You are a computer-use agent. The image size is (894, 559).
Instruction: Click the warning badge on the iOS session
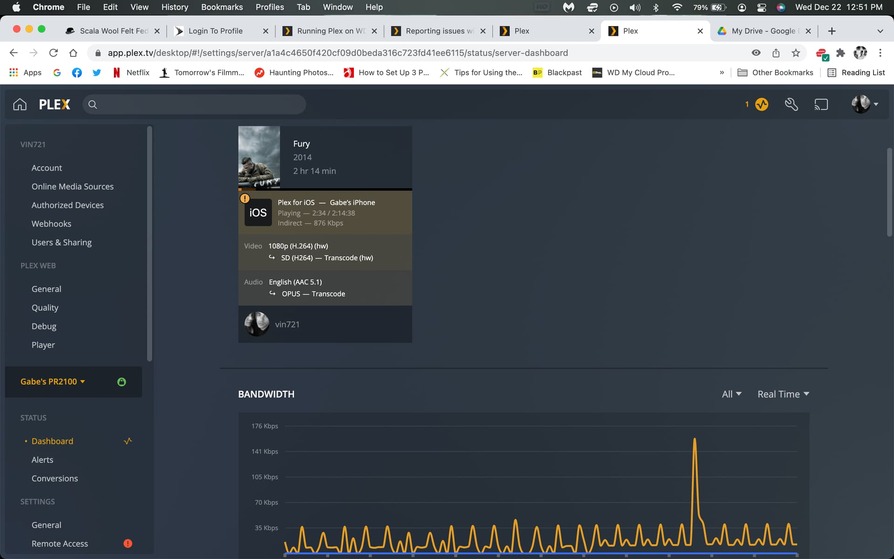tap(245, 199)
